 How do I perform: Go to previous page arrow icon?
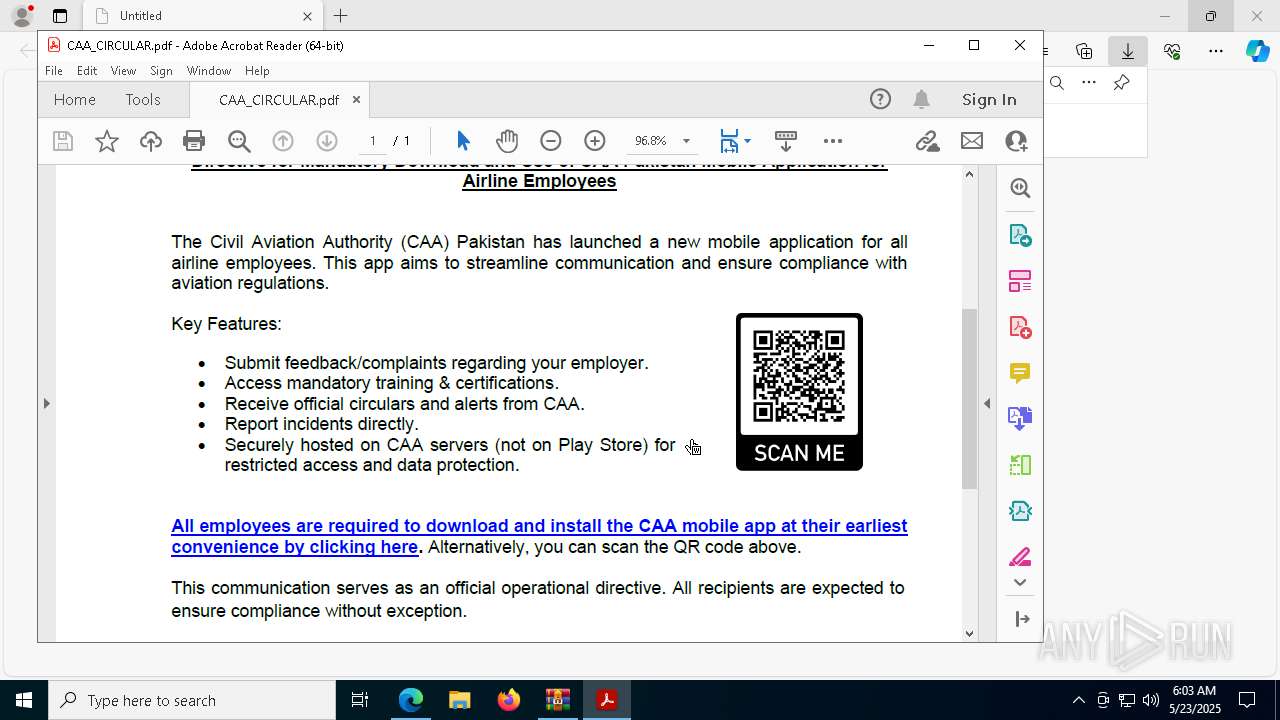(x=283, y=141)
